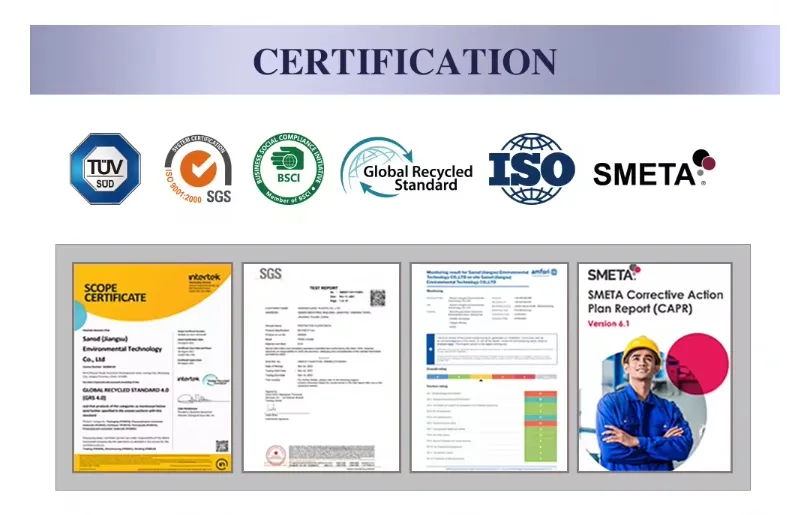Open the amfori monitoring result document
The image size is (801, 515).
click(489, 367)
